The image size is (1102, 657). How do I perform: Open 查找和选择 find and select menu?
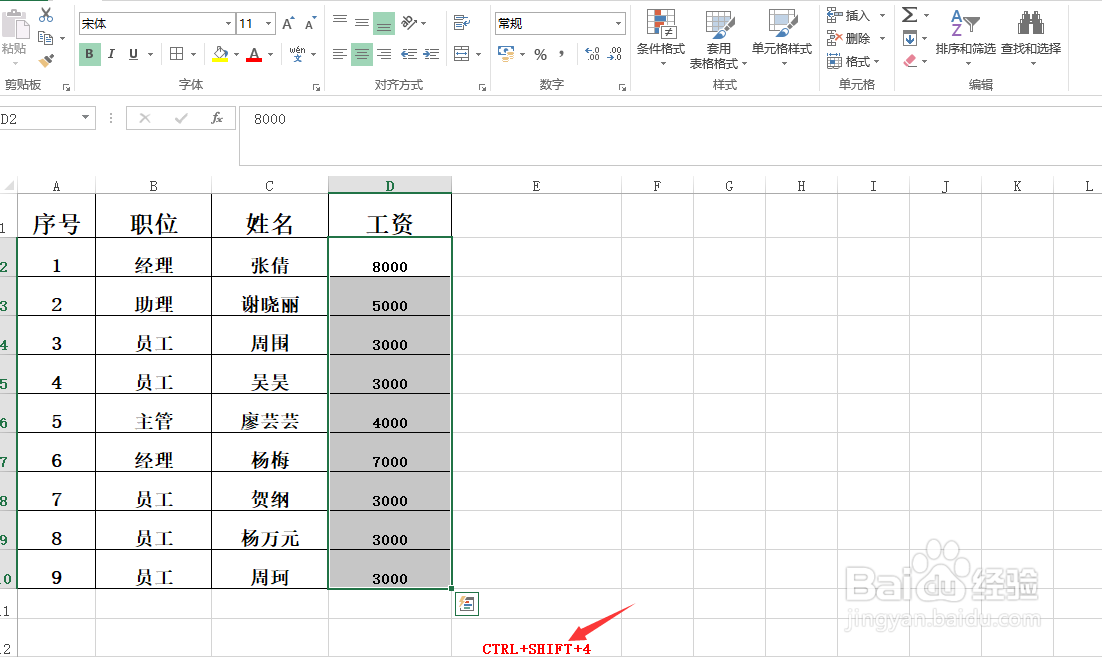click(1031, 38)
